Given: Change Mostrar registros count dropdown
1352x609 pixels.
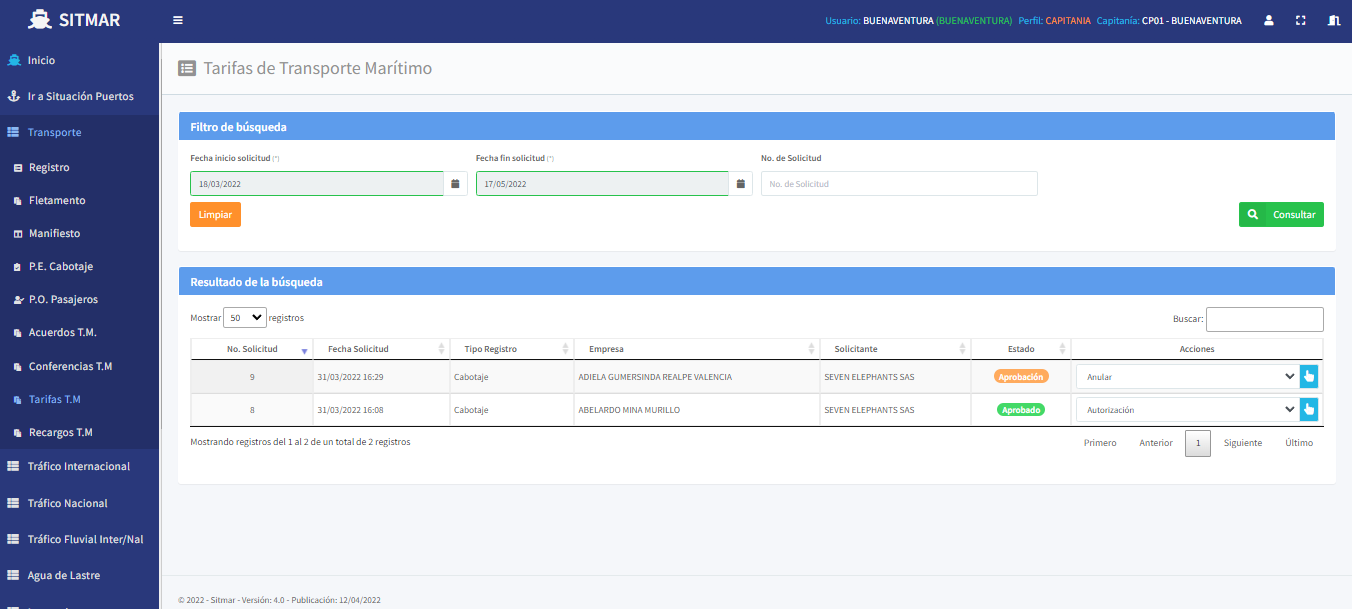Looking at the screenshot, I should (x=245, y=318).
